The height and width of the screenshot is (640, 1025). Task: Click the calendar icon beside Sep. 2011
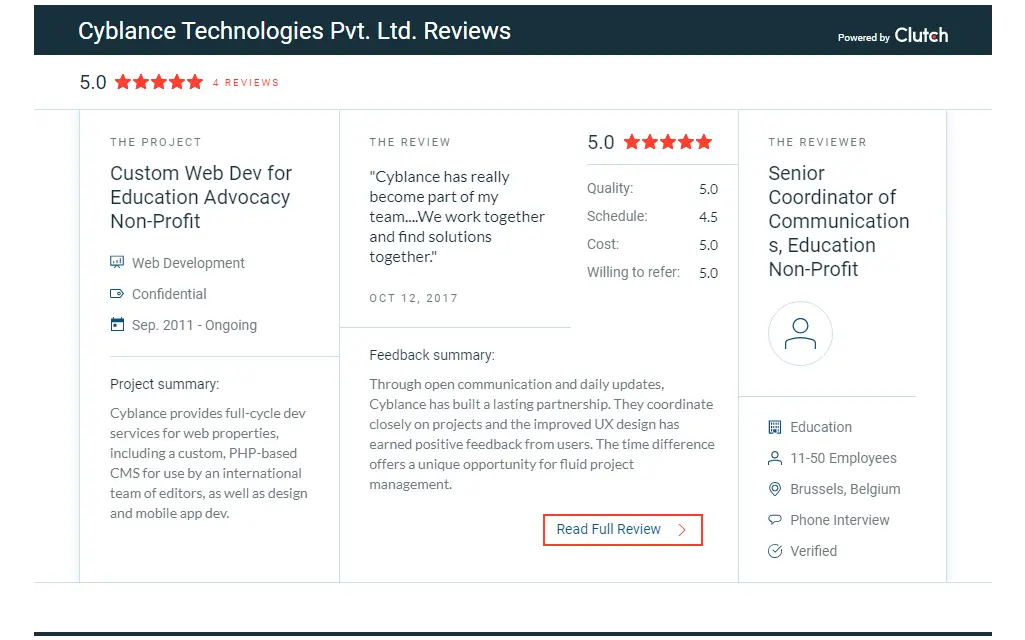[117, 324]
